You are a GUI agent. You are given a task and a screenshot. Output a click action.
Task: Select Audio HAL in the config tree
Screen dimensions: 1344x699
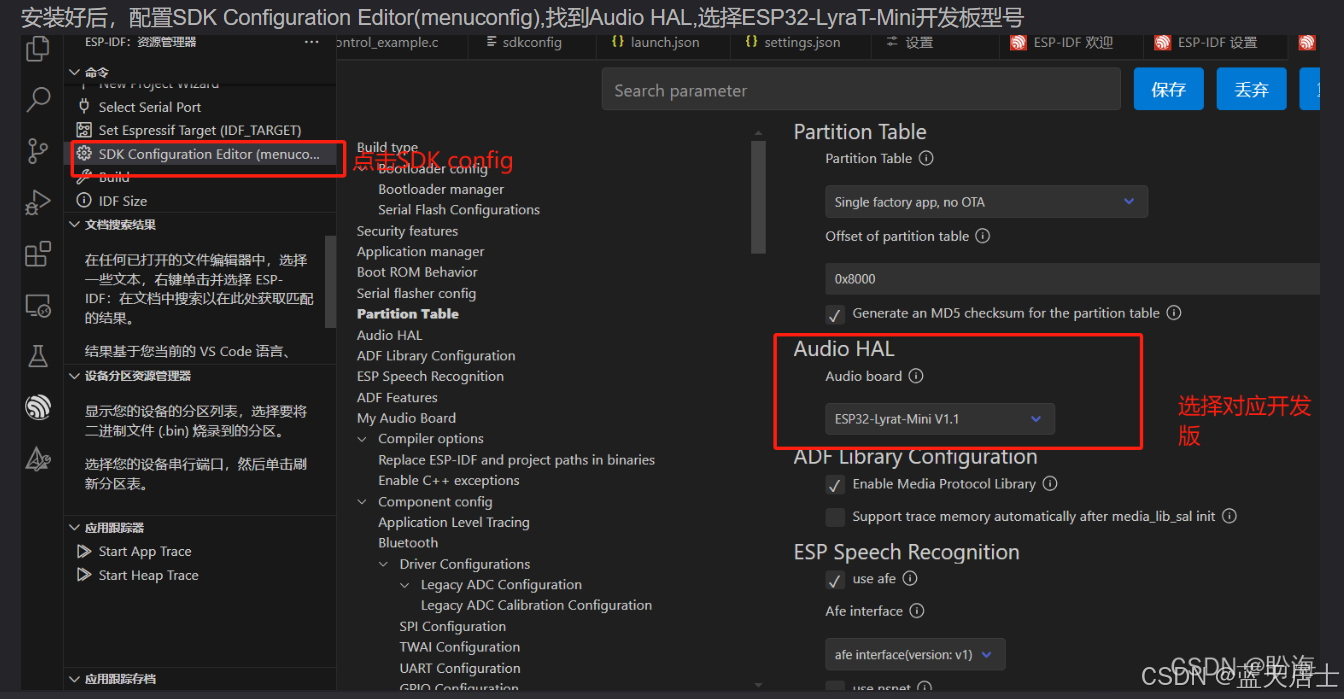click(389, 335)
